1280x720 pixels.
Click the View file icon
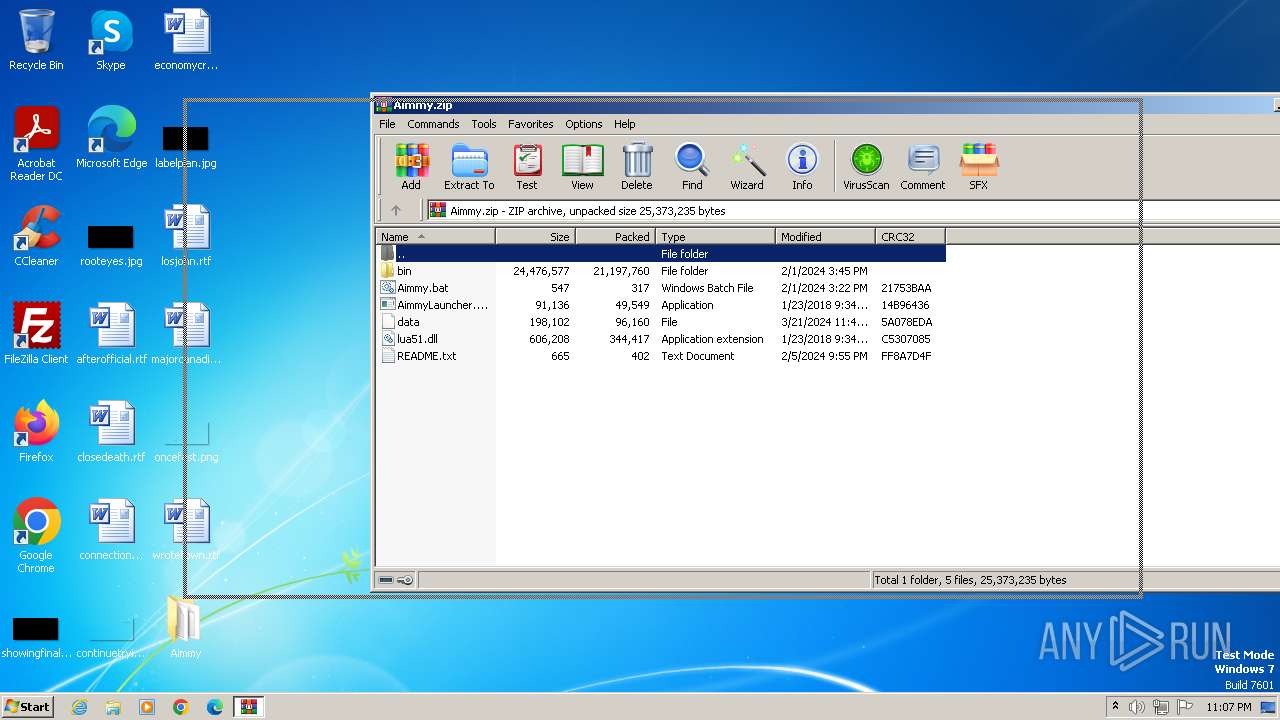pos(582,166)
